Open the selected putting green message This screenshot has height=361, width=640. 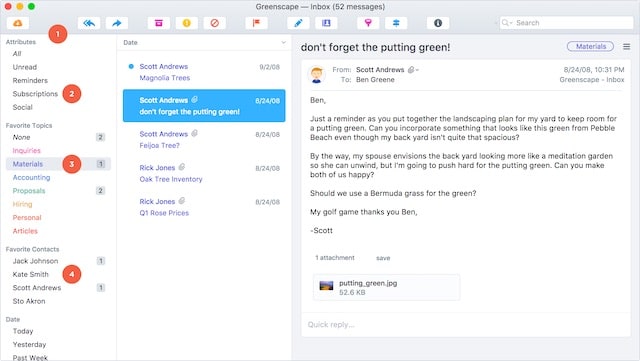204,106
